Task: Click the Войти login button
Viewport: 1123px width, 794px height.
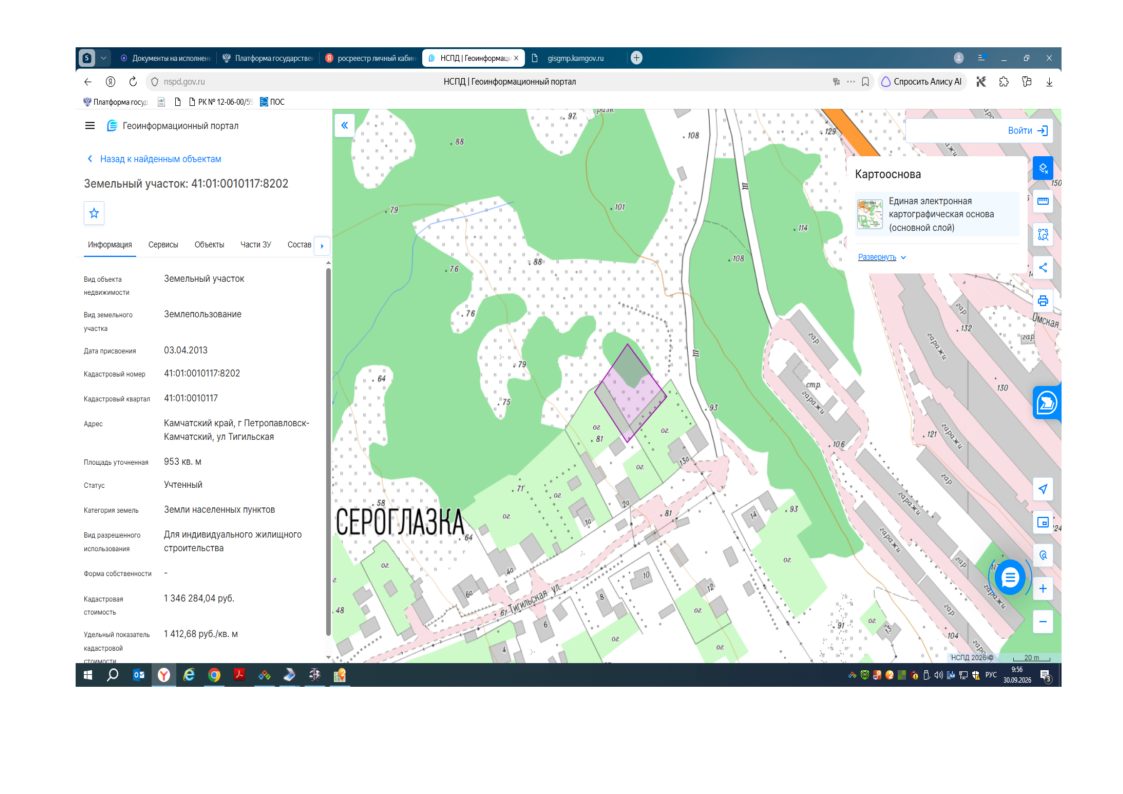Action: coord(1027,130)
